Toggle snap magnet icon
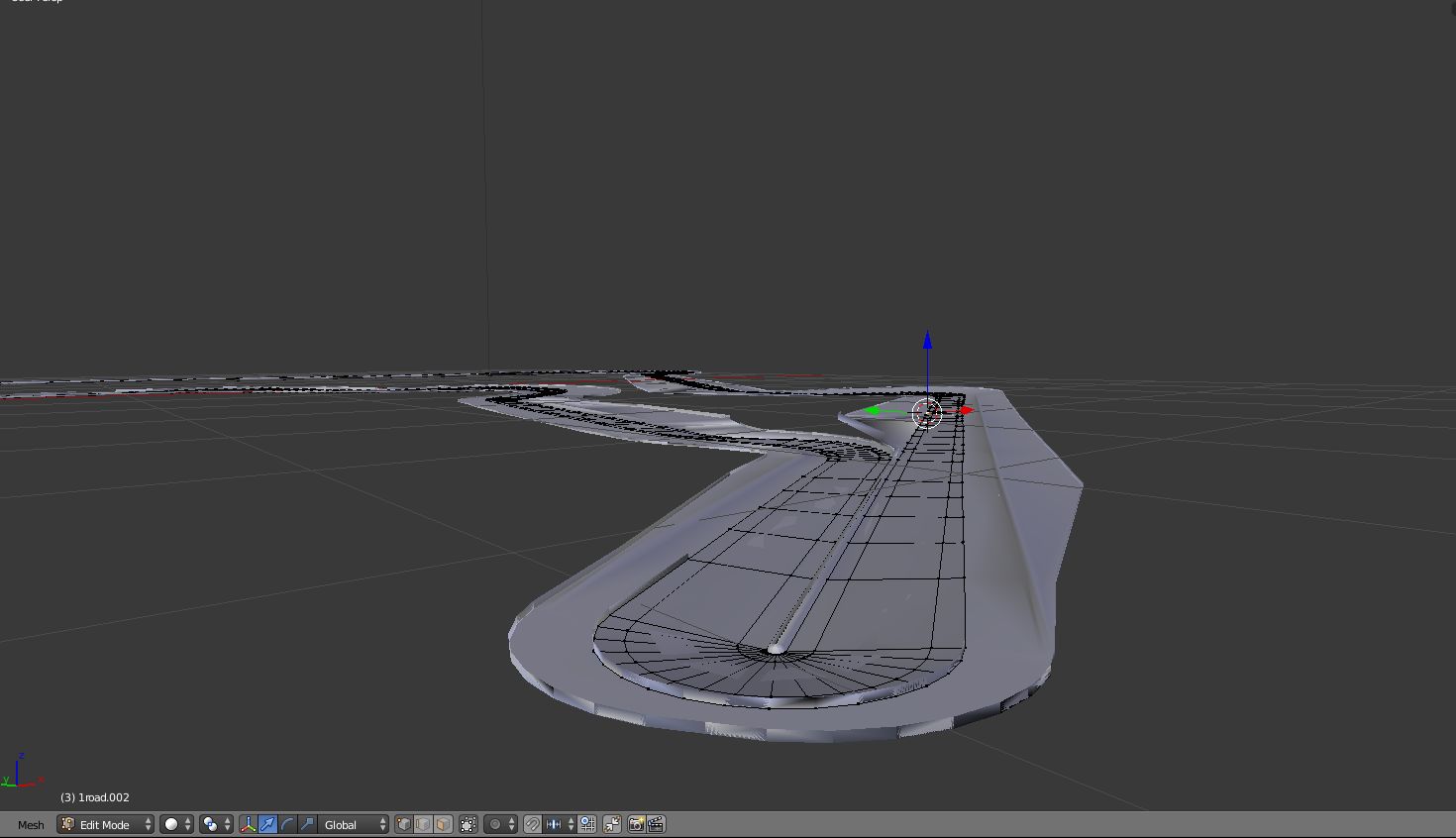The image size is (1456, 838). coord(533,824)
